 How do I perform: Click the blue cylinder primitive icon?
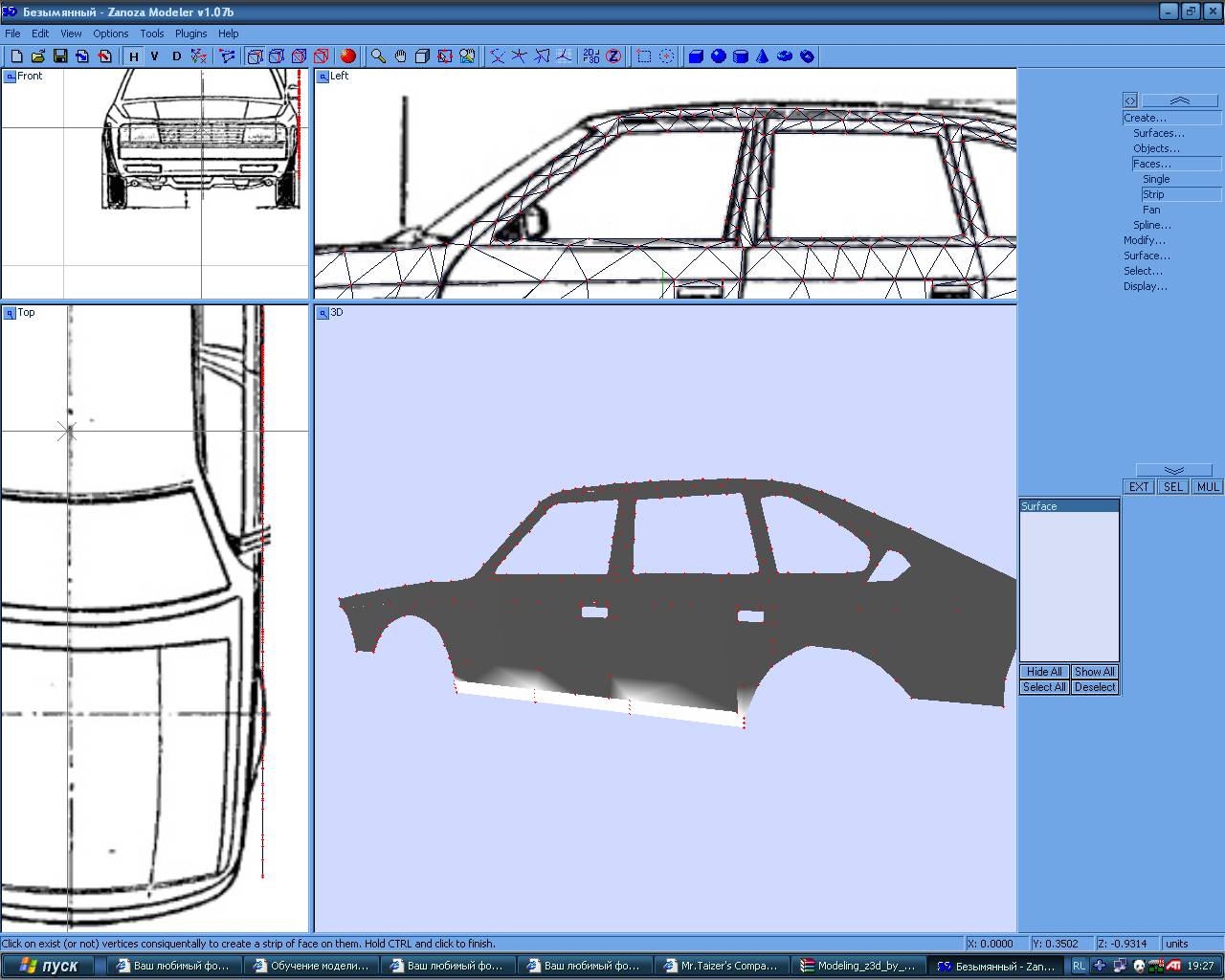tap(741, 56)
